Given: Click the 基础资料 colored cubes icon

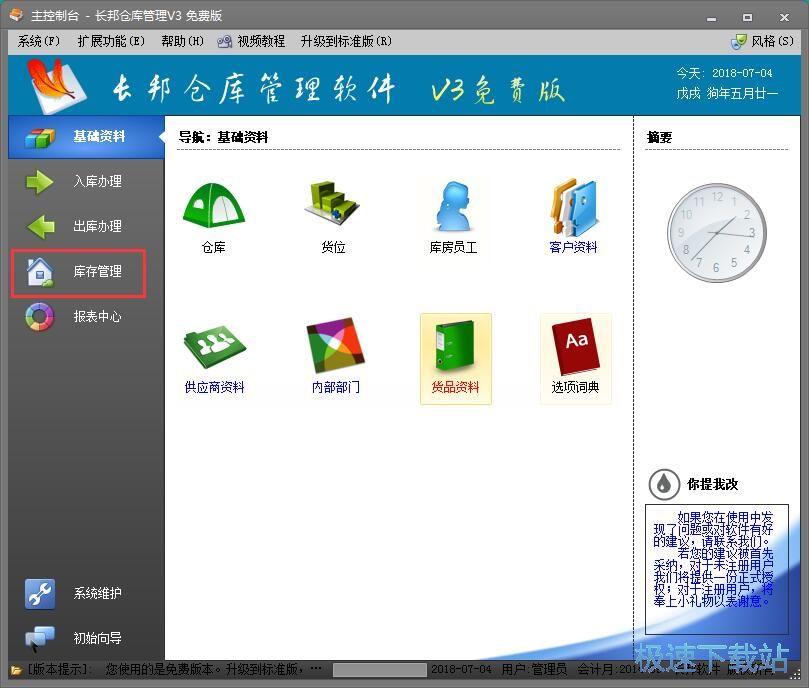Looking at the screenshot, I should click(x=40, y=137).
